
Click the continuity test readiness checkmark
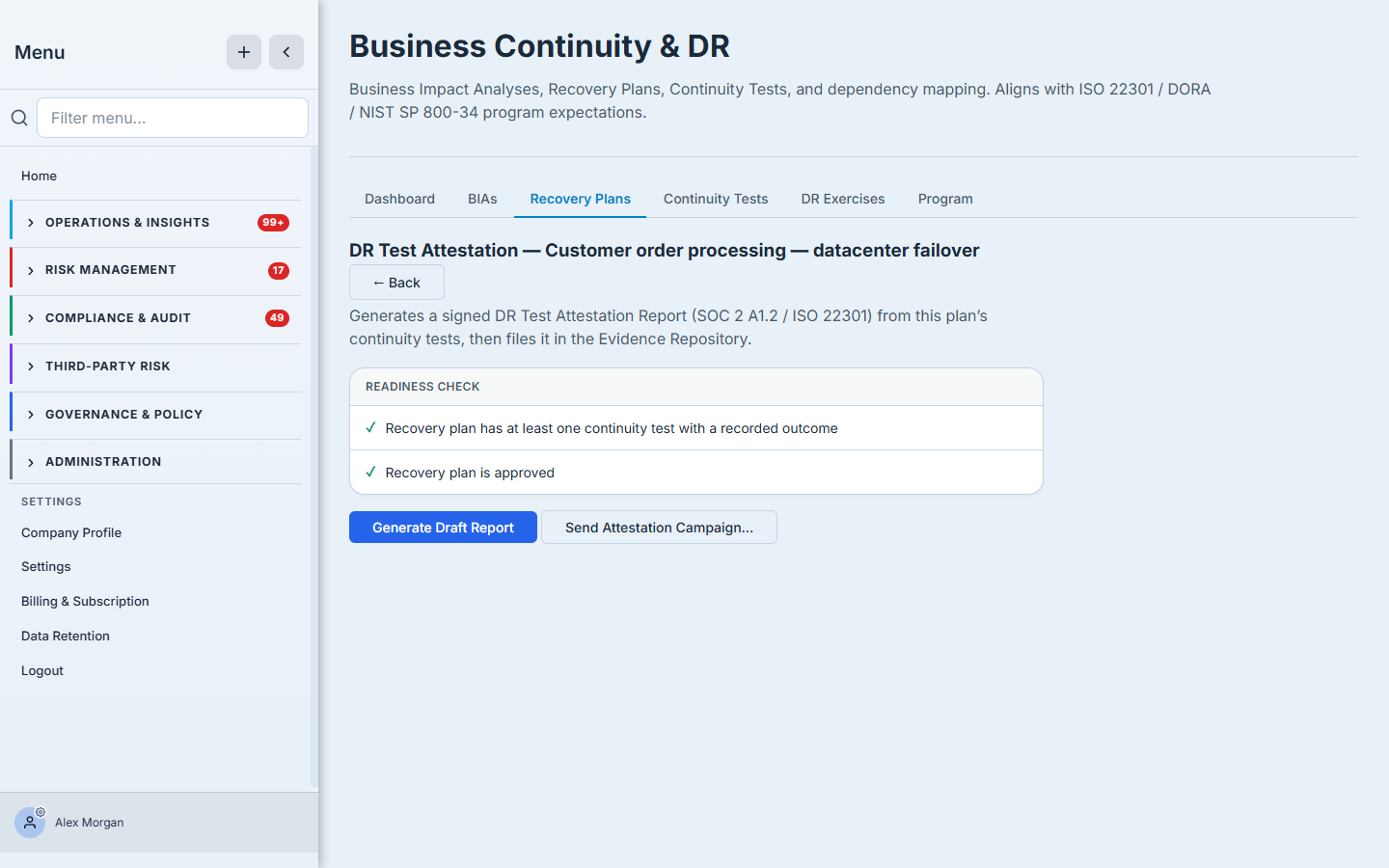point(371,428)
